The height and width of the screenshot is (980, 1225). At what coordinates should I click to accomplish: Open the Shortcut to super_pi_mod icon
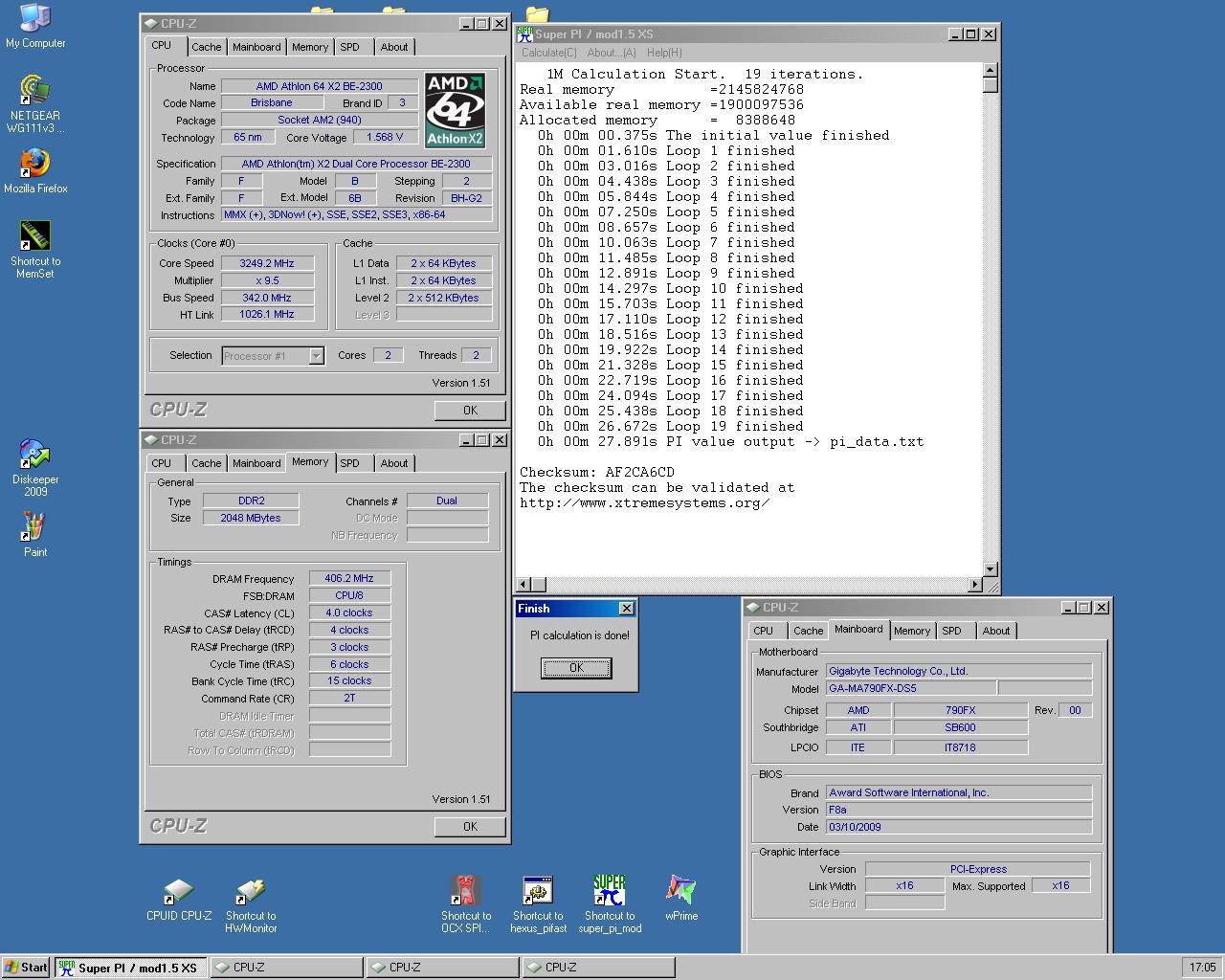pos(610,903)
